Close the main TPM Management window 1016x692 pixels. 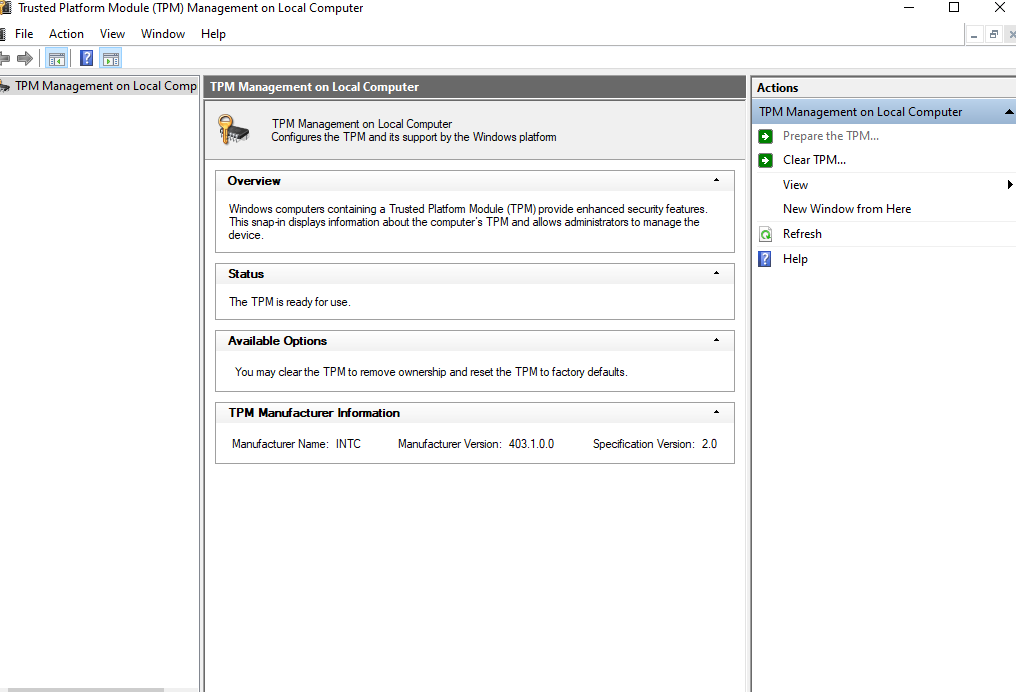click(1000, 8)
